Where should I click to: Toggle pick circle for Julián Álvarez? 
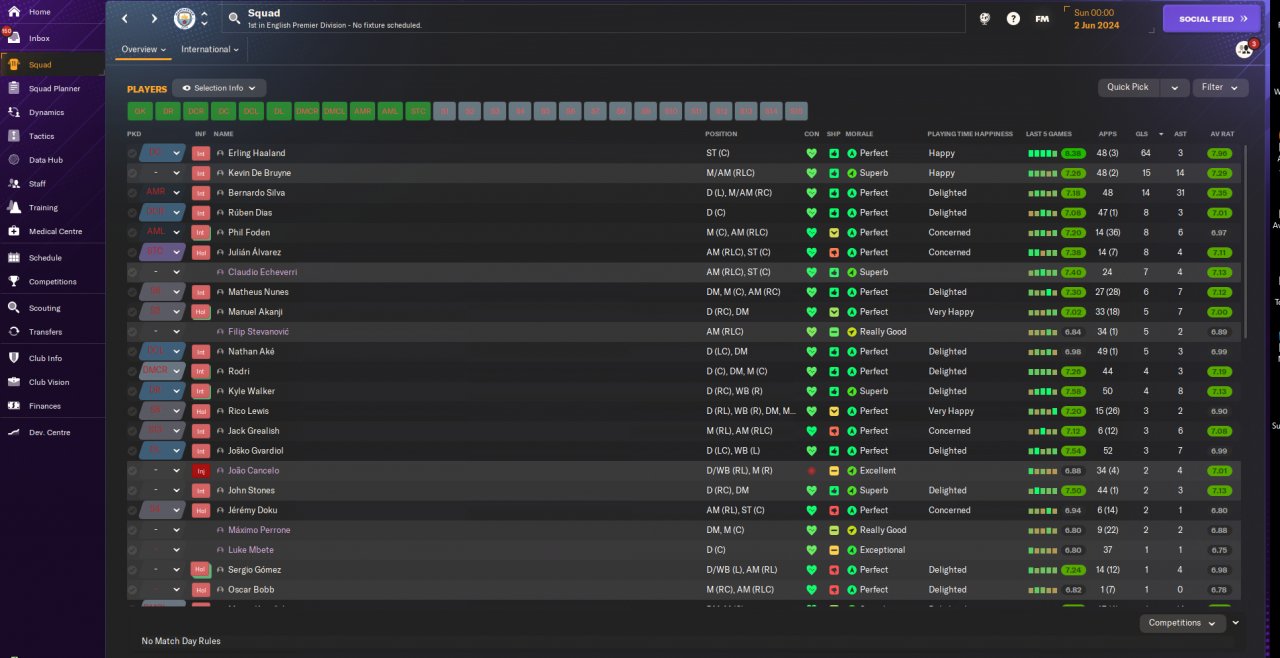pyautogui.click(x=132, y=252)
